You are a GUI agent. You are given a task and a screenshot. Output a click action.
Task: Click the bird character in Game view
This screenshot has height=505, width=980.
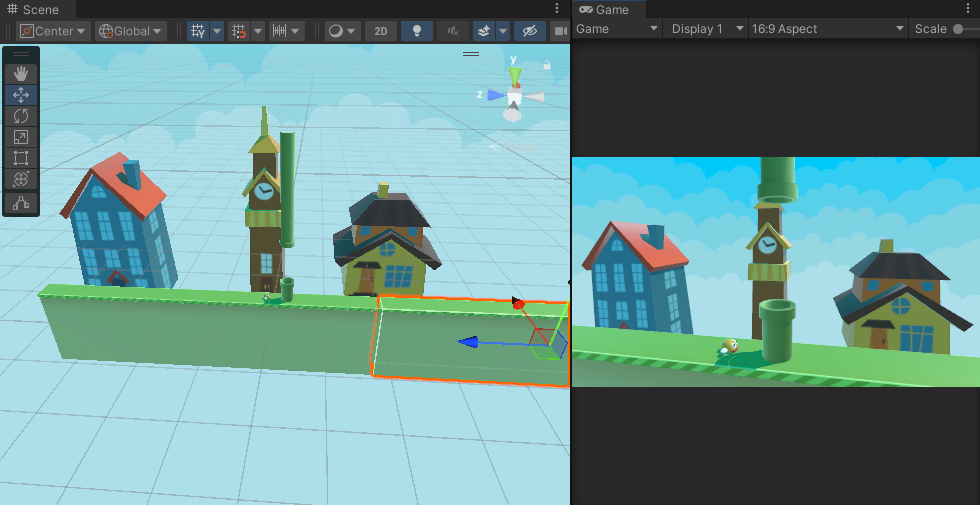[x=729, y=347]
